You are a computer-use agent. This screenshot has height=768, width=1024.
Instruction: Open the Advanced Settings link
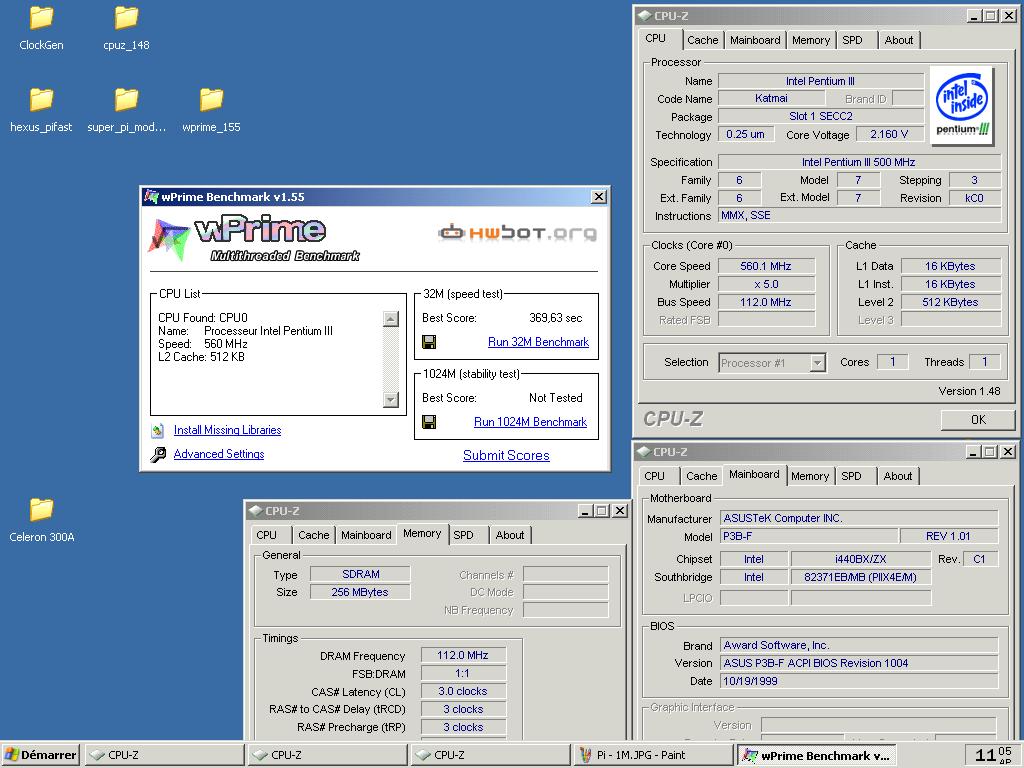(x=219, y=454)
